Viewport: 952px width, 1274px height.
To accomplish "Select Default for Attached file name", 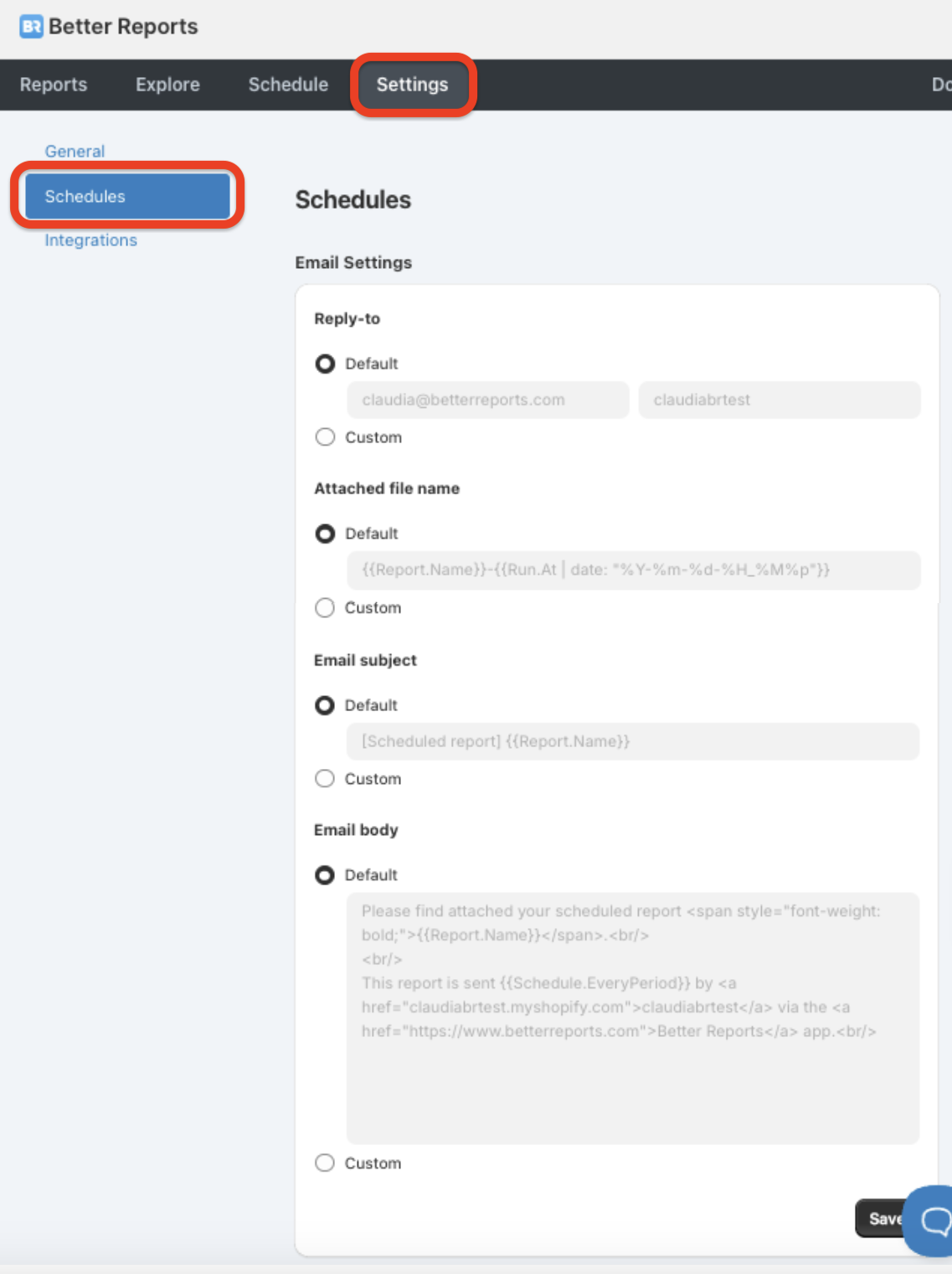I will [325, 534].
